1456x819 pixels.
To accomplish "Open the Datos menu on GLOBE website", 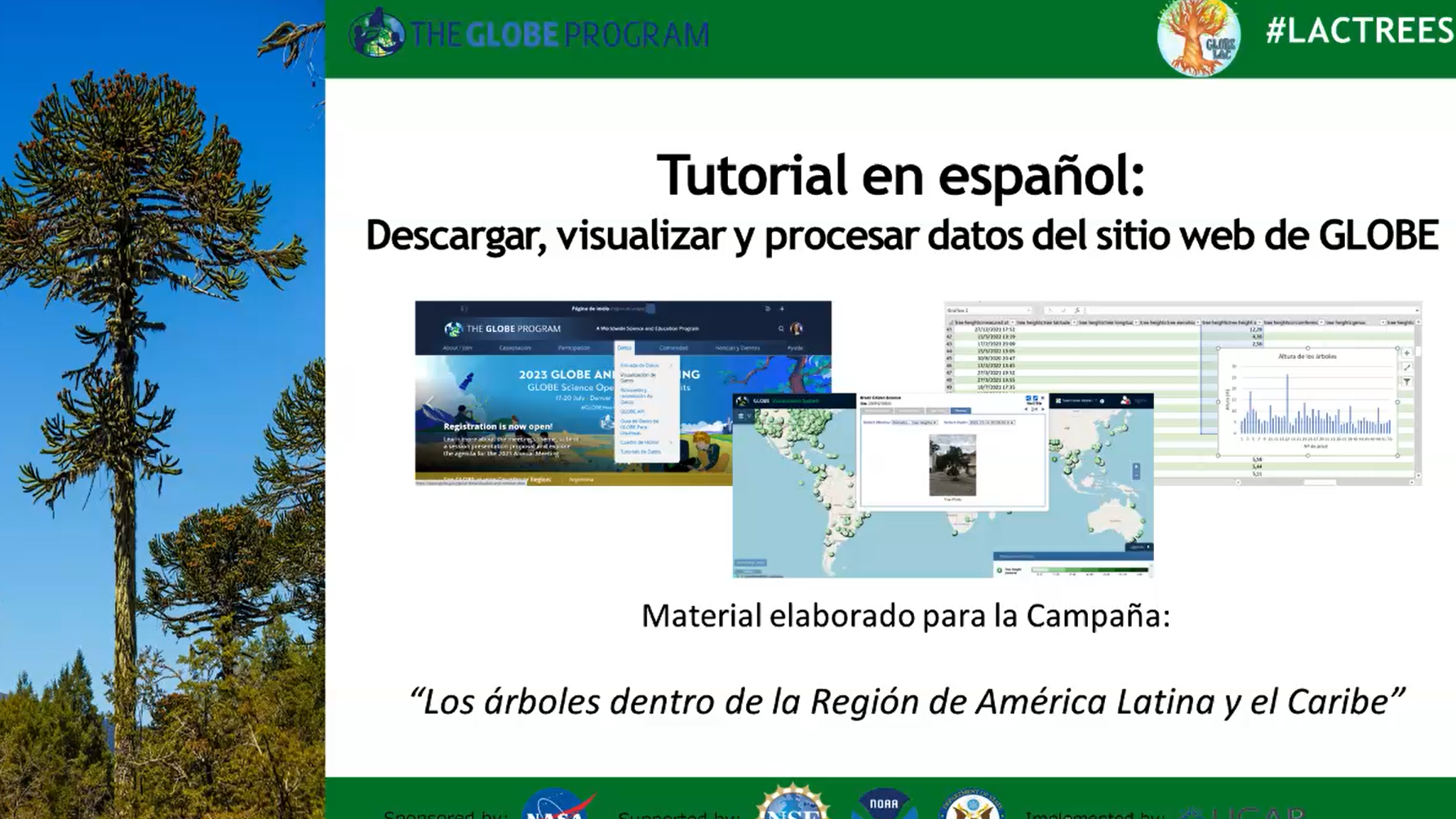I will pos(624,348).
